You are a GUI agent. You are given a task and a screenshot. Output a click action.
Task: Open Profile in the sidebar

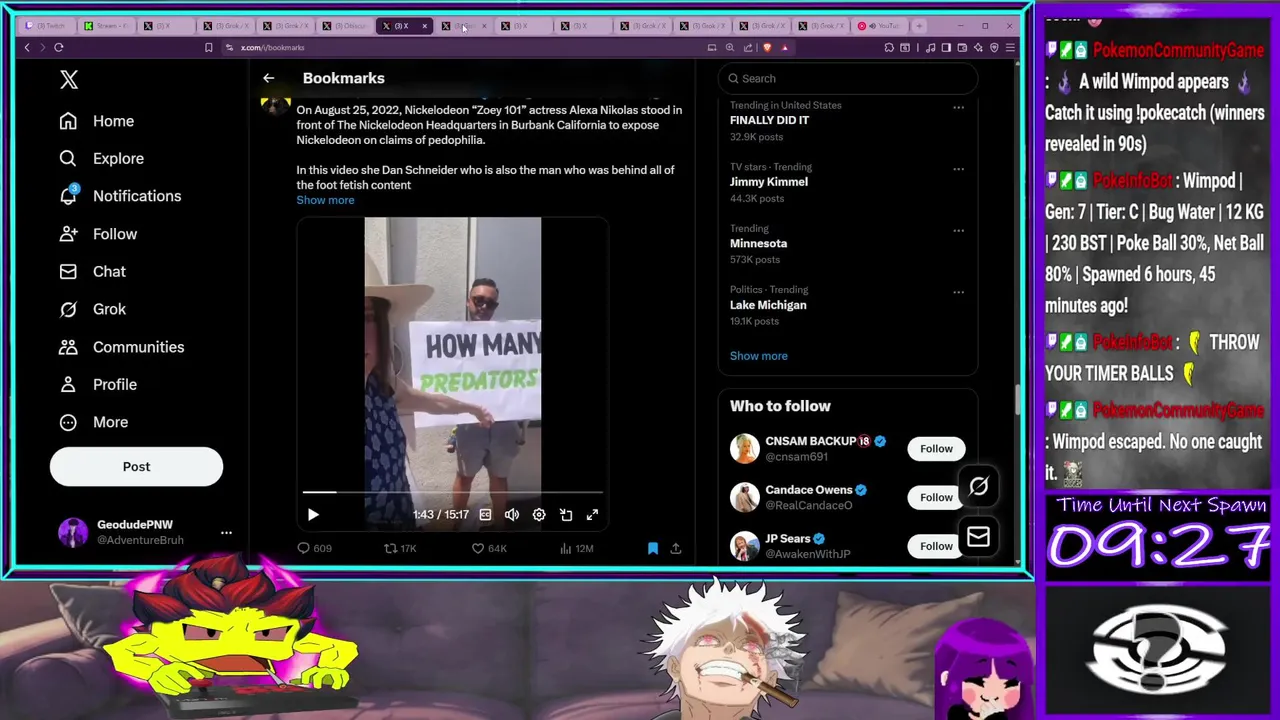pos(98,385)
